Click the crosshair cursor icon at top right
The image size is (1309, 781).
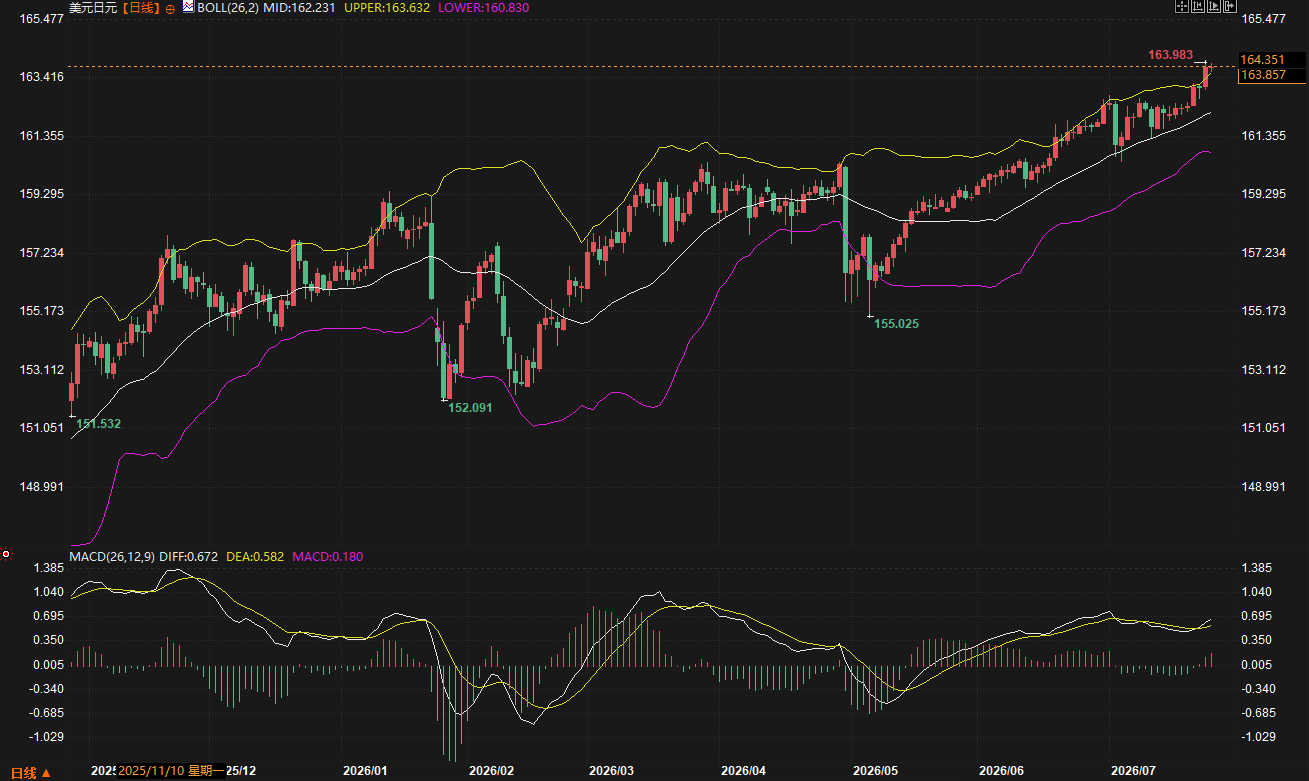click(x=1182, y=6)
